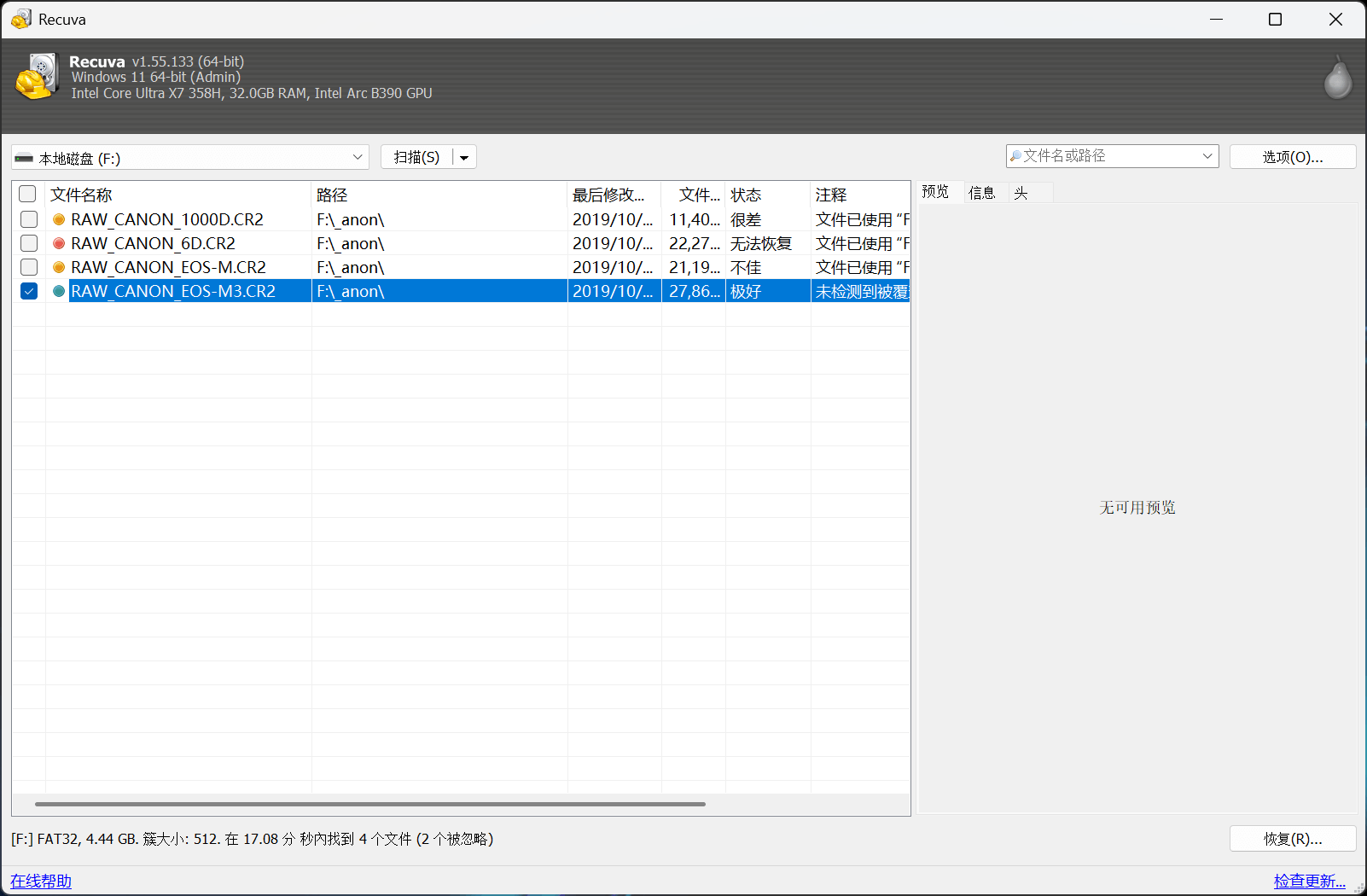This screenshot has height=896, width=1367.
Task: Select the RAW_CANON_EOS-M3.CR2 file name
Action: click(x=173, y=291)
